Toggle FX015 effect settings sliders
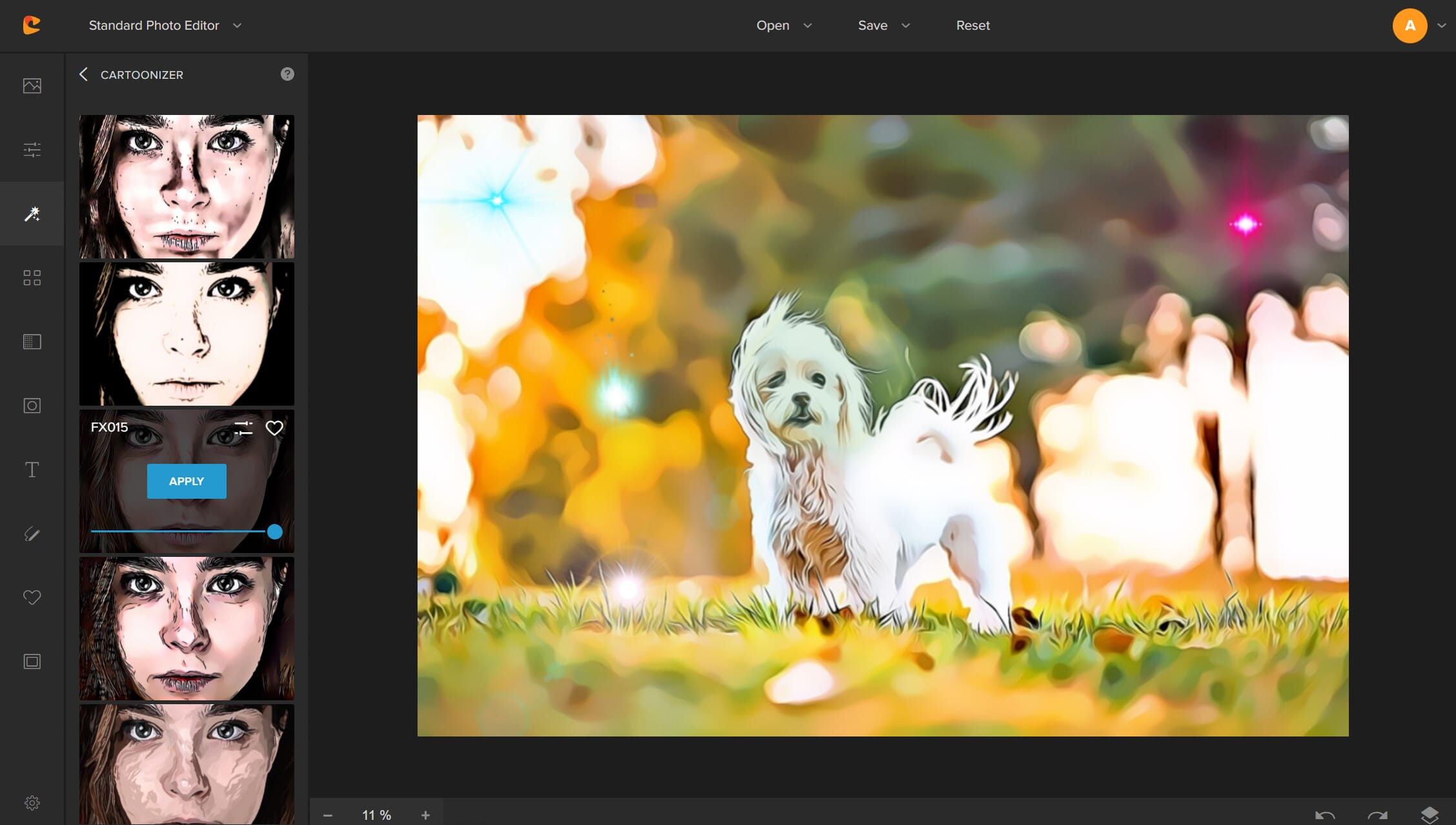The image size is (1456, 825). pos(243,428)
